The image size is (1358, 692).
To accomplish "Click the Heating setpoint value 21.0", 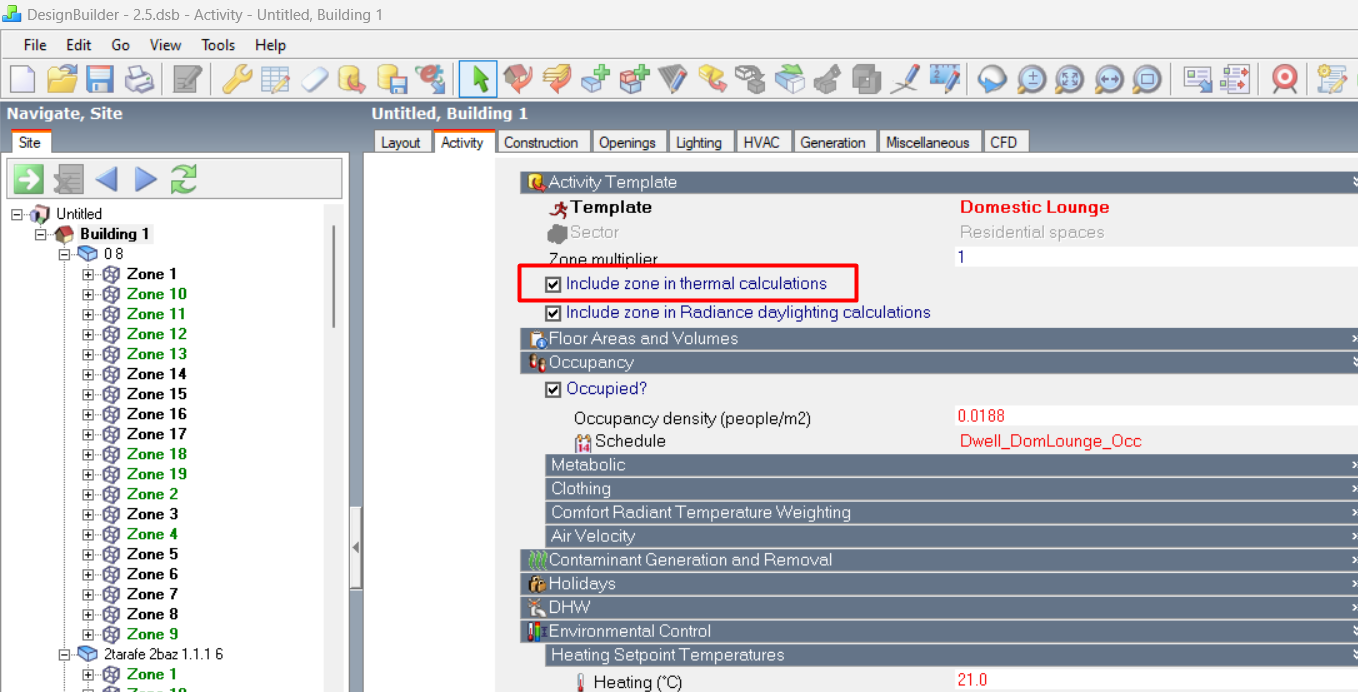I will (x=972, y=681).
